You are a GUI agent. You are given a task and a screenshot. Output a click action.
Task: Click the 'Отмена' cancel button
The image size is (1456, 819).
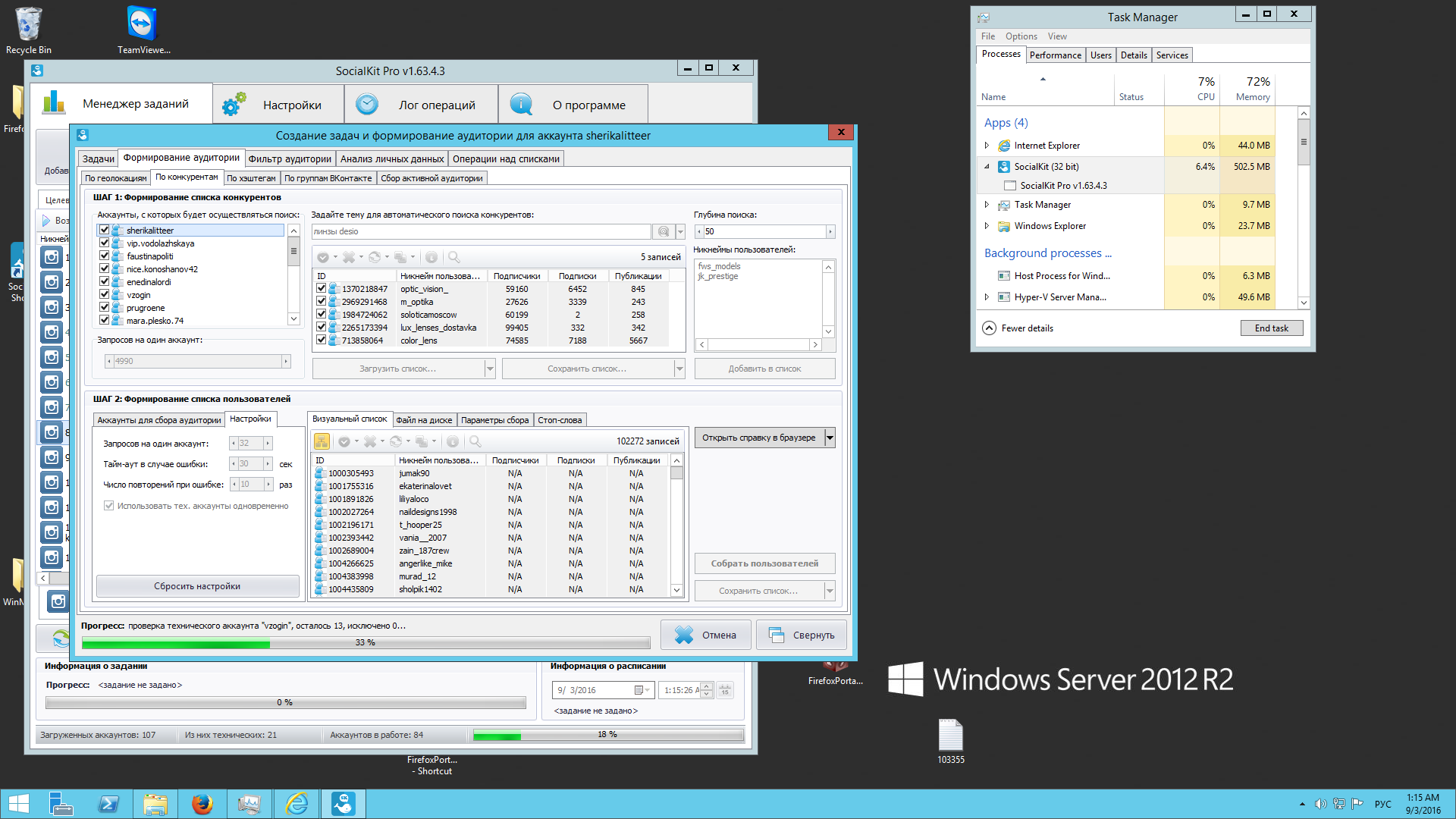(705, 635)
